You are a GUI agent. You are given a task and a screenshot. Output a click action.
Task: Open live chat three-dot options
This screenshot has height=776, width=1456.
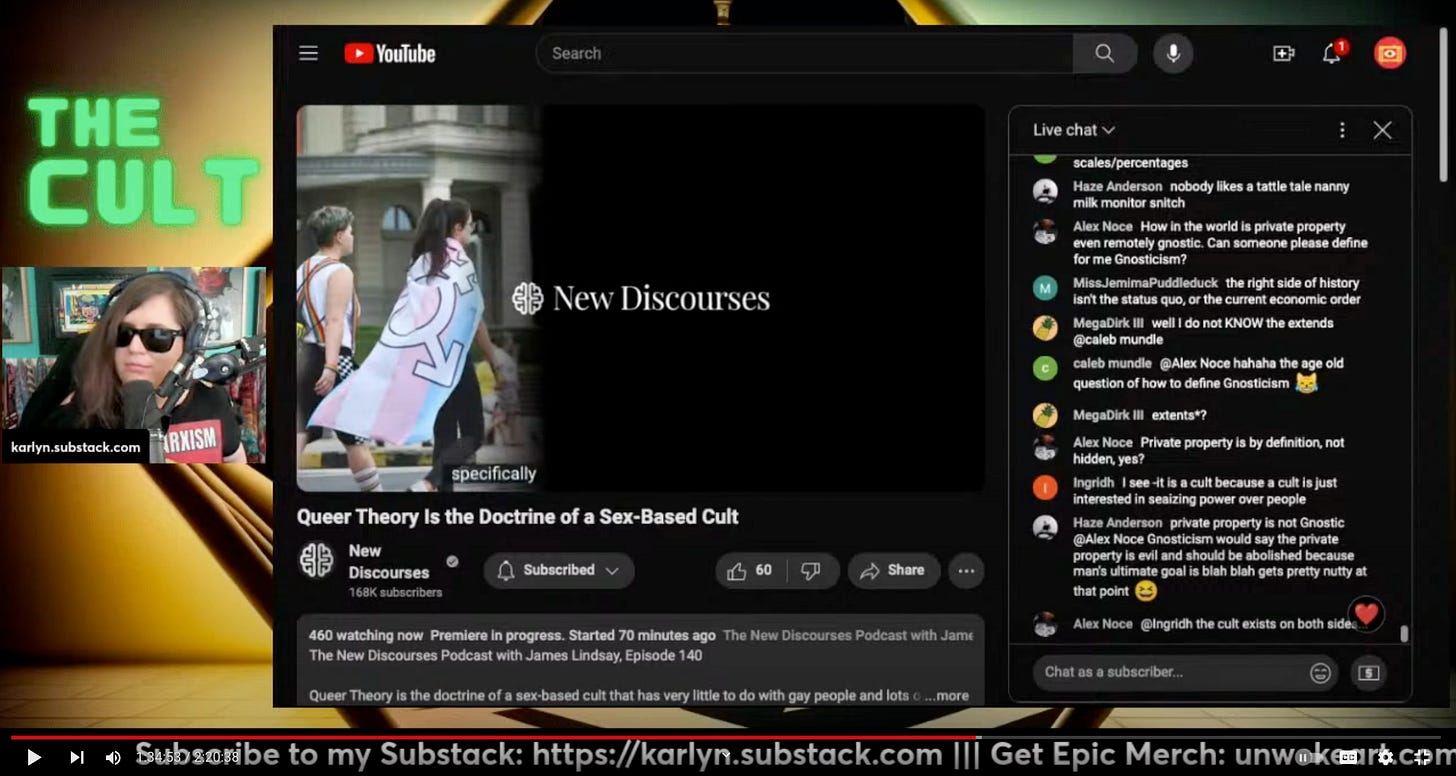(x=1342, y=130)
